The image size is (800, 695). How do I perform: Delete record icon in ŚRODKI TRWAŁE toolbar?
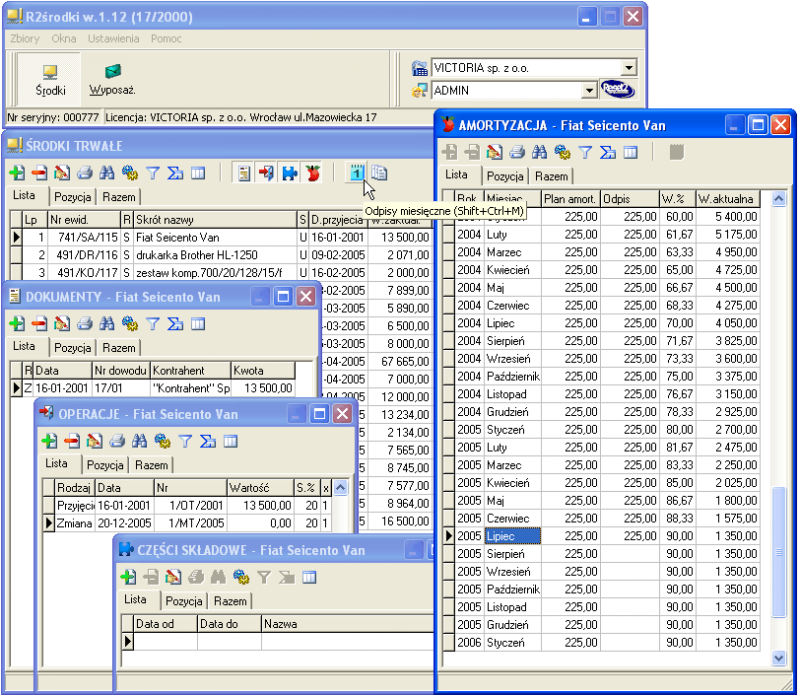[39, 173]
